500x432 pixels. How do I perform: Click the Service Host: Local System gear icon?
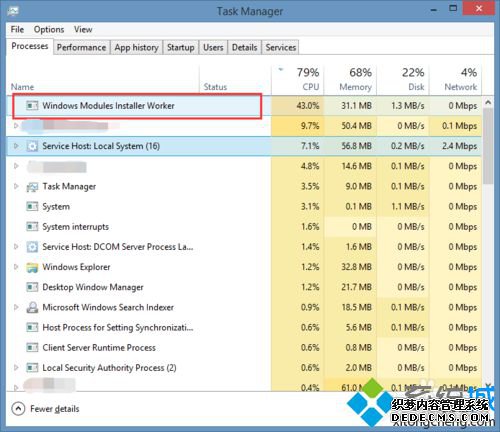pos(32,146)
